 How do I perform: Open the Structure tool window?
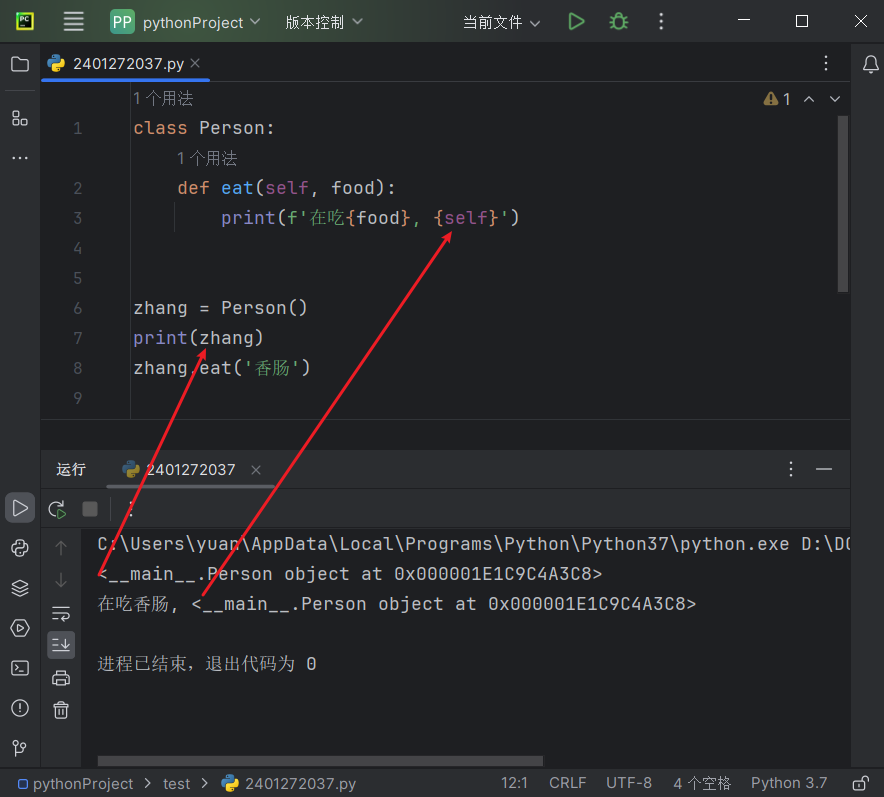(20, 118)
